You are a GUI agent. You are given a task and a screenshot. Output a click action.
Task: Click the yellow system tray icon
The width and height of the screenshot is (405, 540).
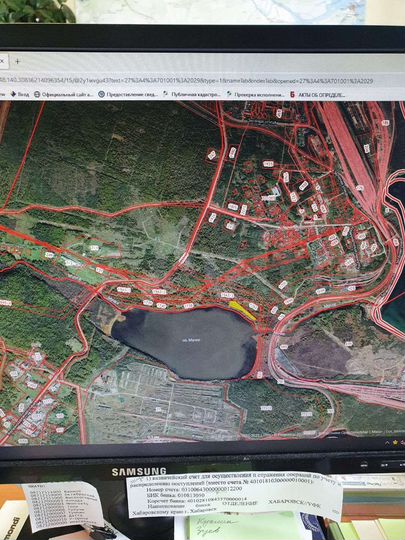pyautogui.click(x=396, y=442)
